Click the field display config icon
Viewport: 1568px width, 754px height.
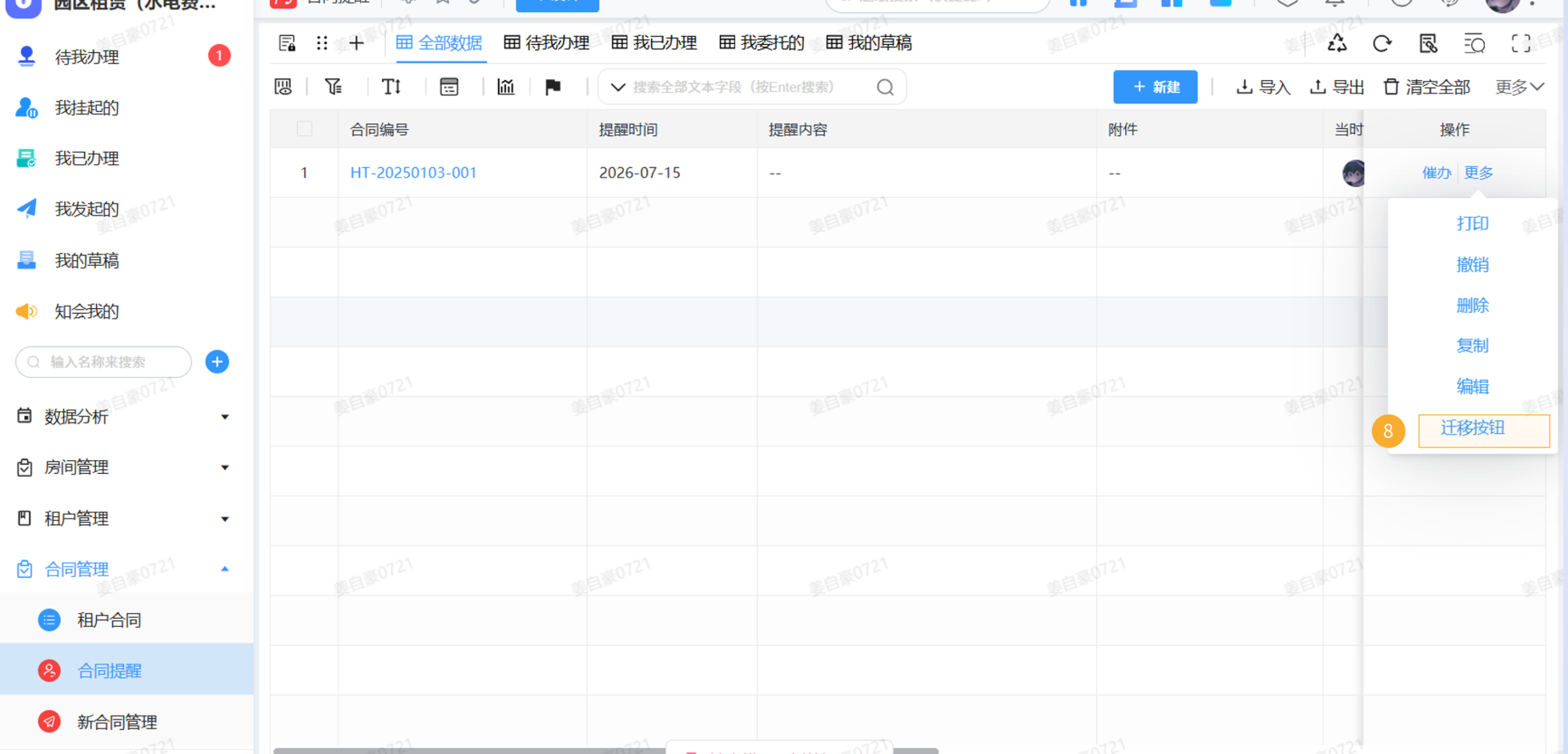(283, 86)
